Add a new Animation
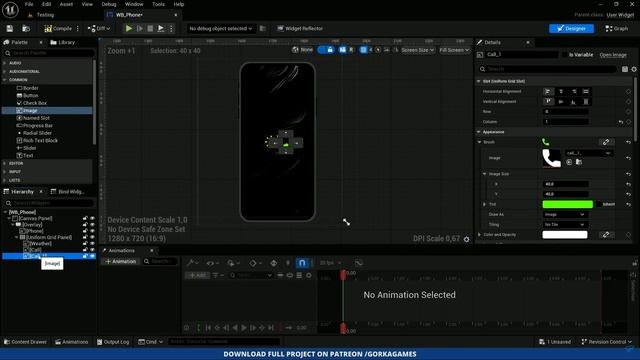The image size is (640, 360). pos(121,261)
